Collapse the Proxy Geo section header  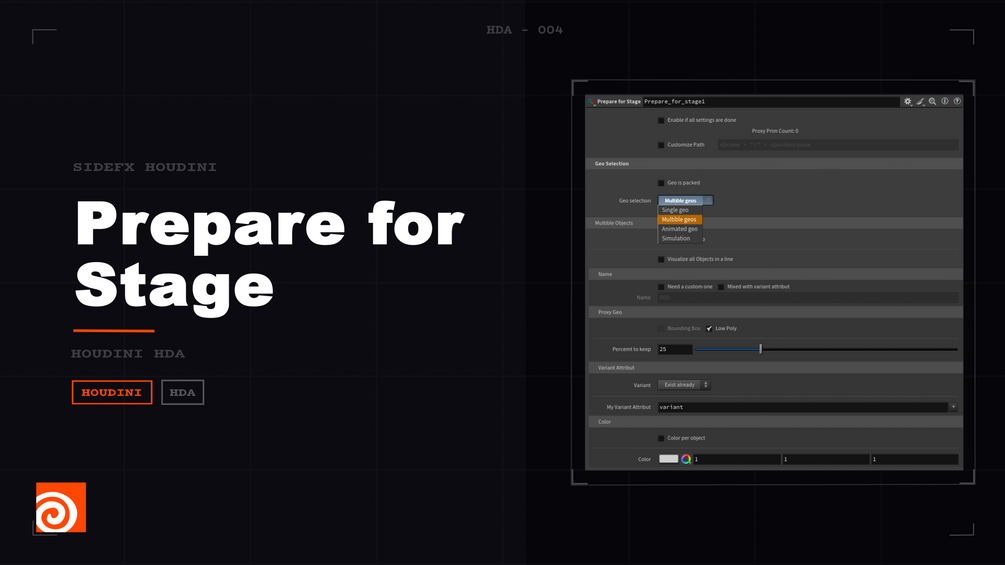[776, 312]
